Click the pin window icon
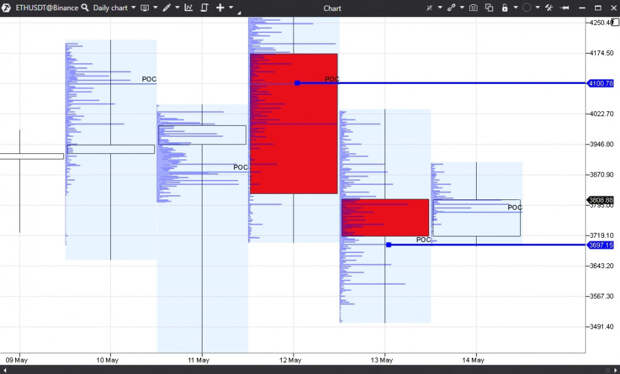620x374 pixels. [565, 8]
